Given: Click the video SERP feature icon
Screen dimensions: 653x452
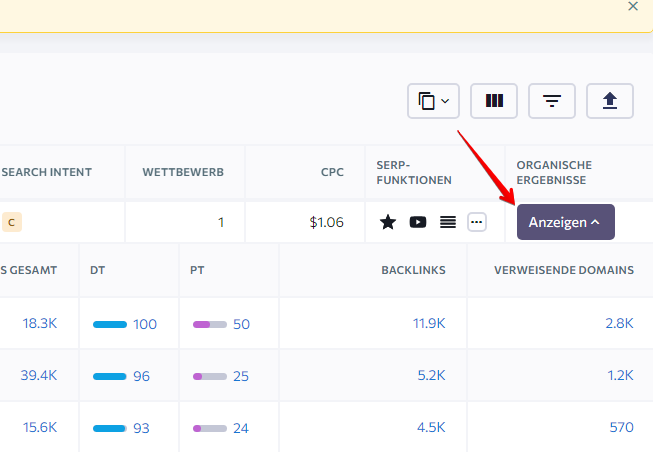Looking at the screenshot, I should point(418,222).
